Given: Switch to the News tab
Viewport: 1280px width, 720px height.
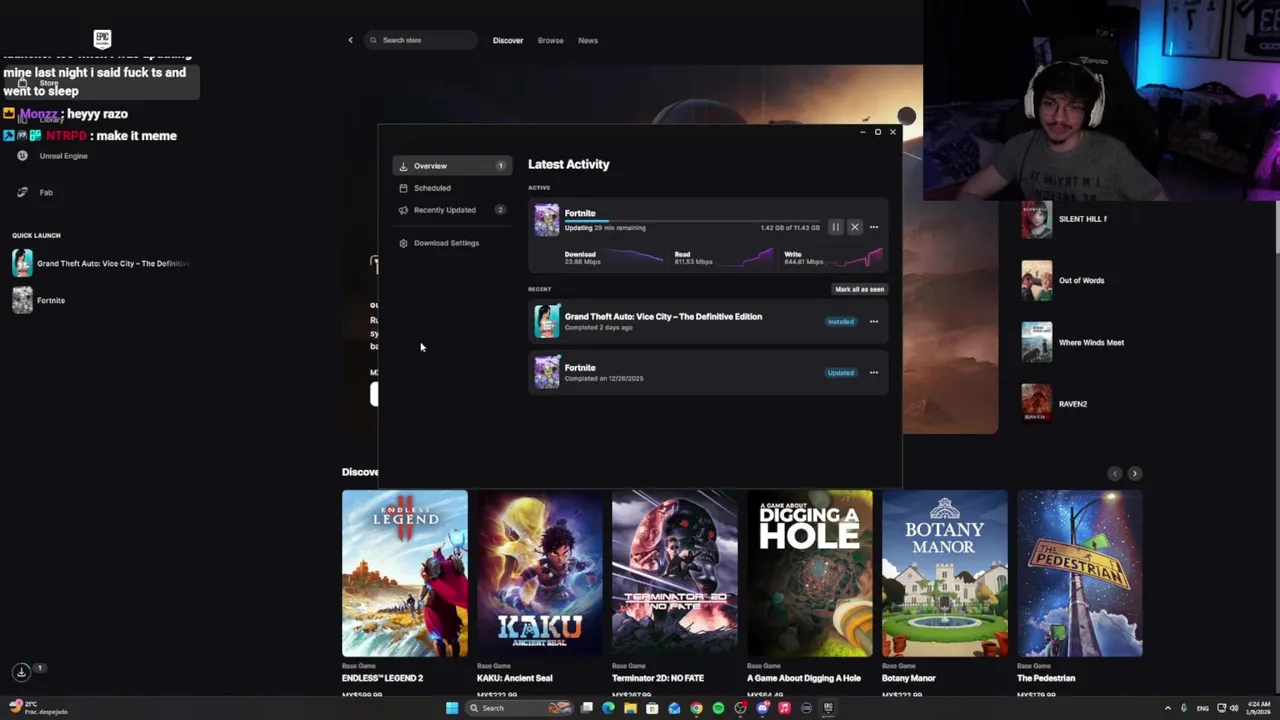Looking at the screenshot, I should (x=588, y=40).
